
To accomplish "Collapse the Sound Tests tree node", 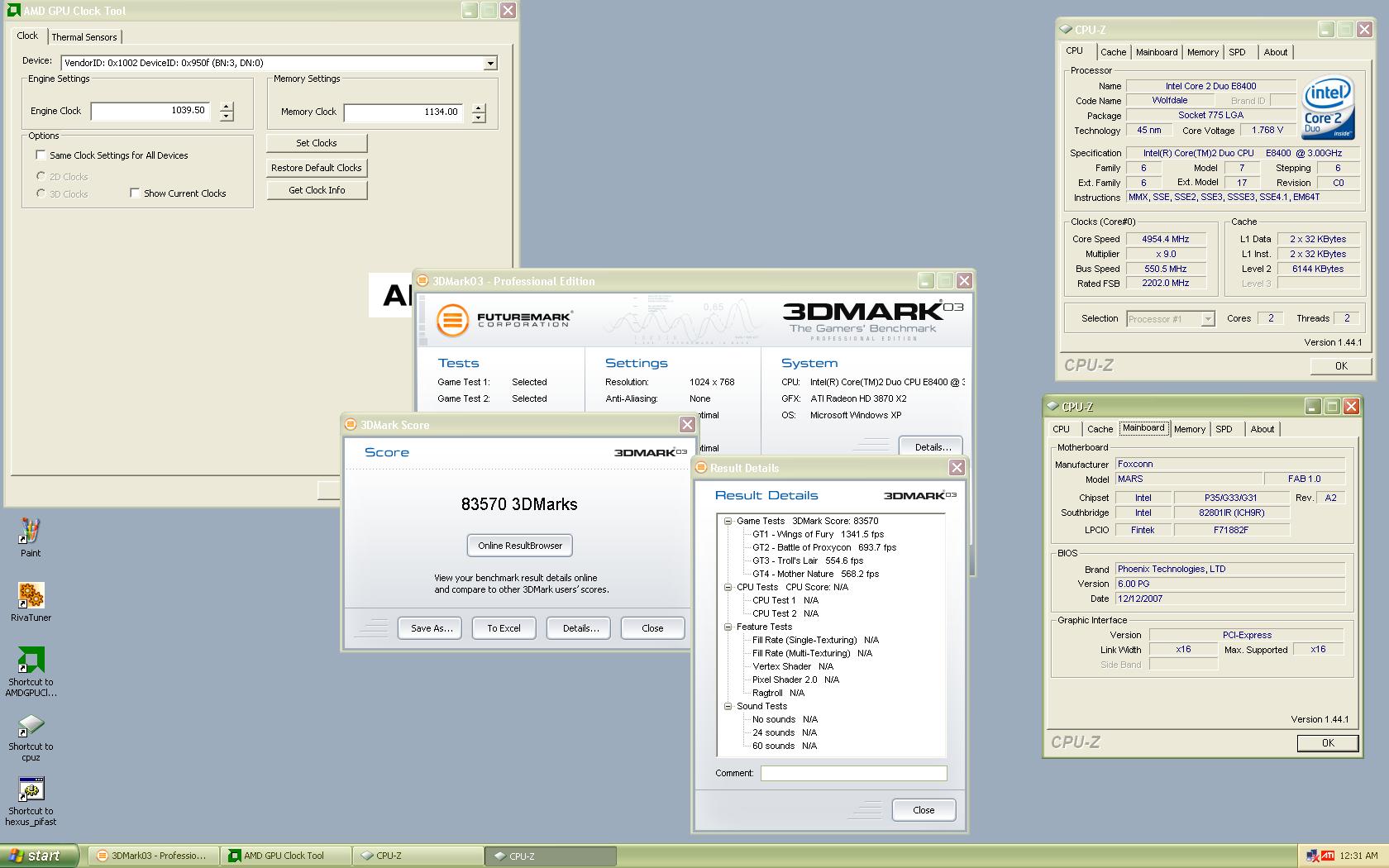I will tap(728, 706).
